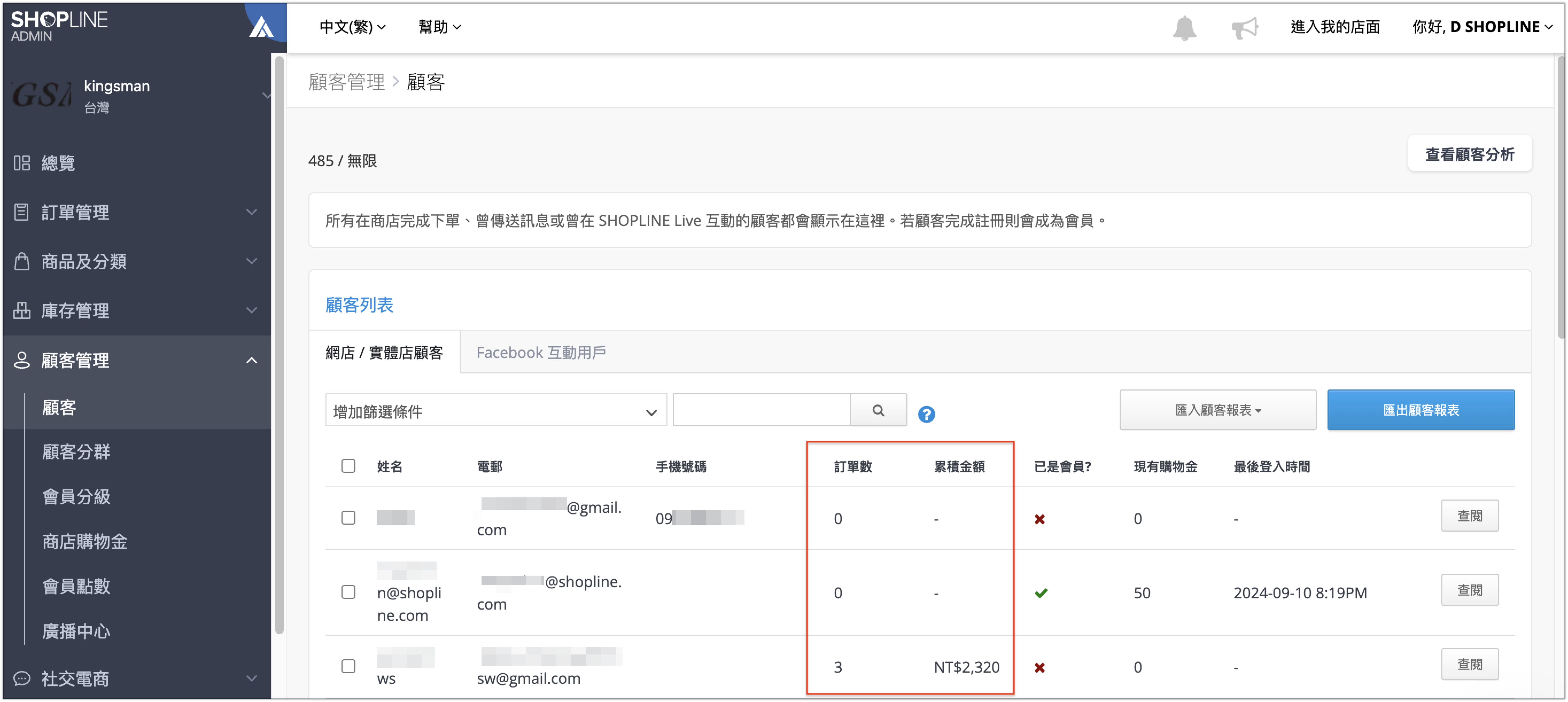1568x702 pixels.
Task: Click the 手機號碼 column header
Action: click(x=681, y=467)
